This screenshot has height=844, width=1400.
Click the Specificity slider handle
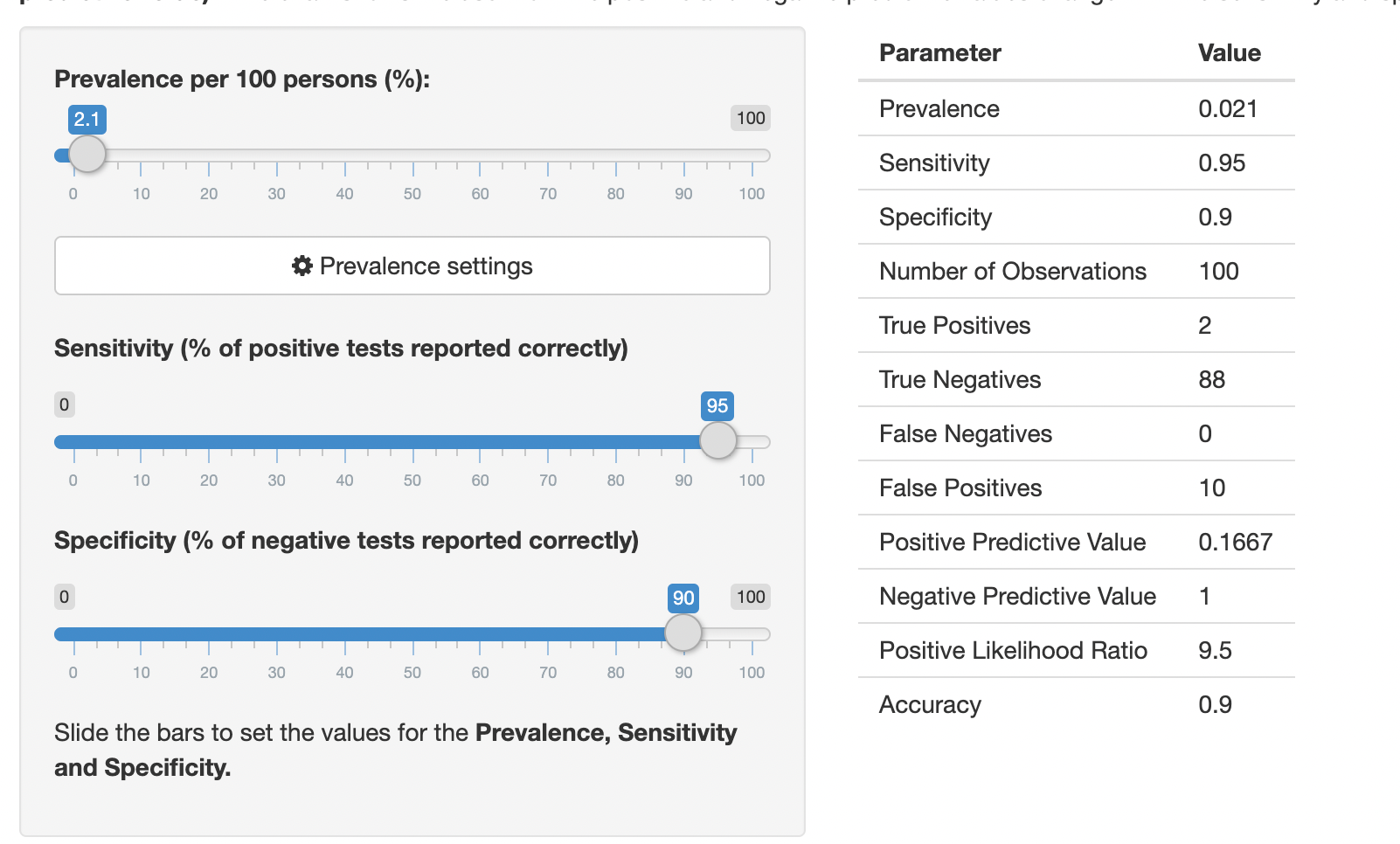point(683,633)
